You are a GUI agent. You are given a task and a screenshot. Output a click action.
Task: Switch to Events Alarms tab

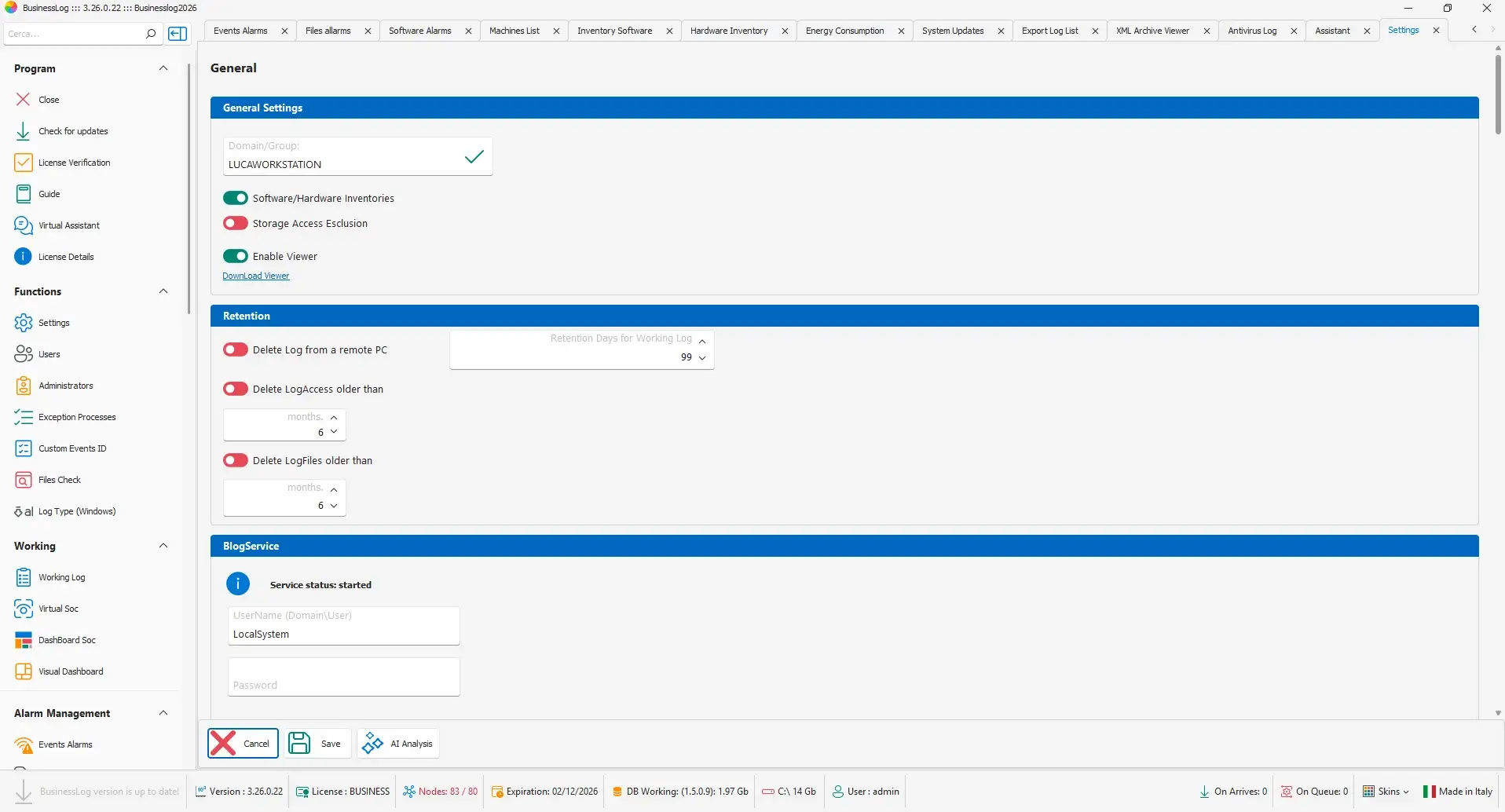(240, 31)
